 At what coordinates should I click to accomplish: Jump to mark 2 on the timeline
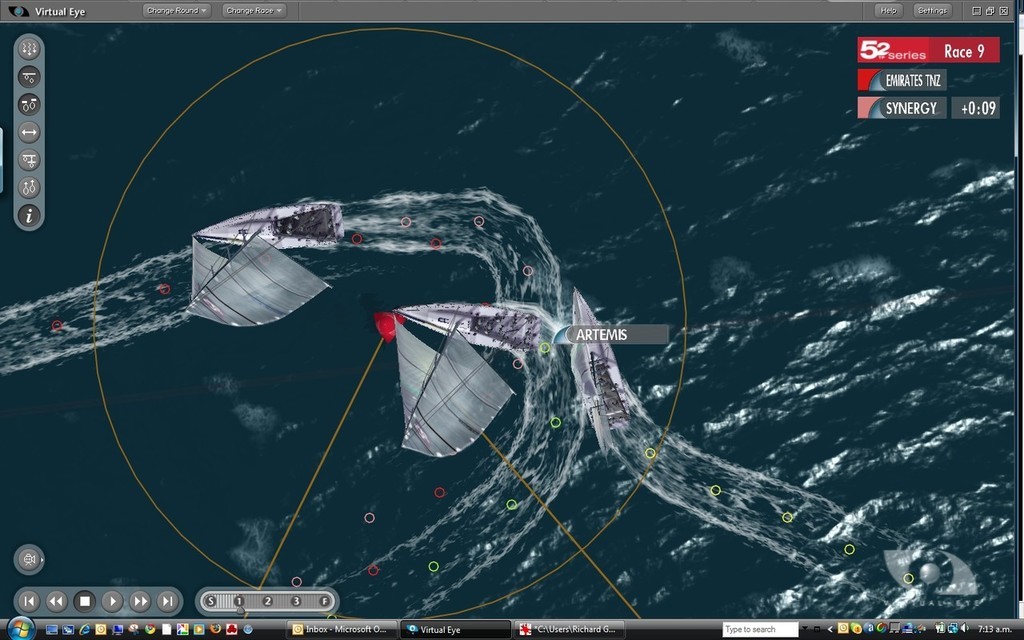(x=268, y=601)
